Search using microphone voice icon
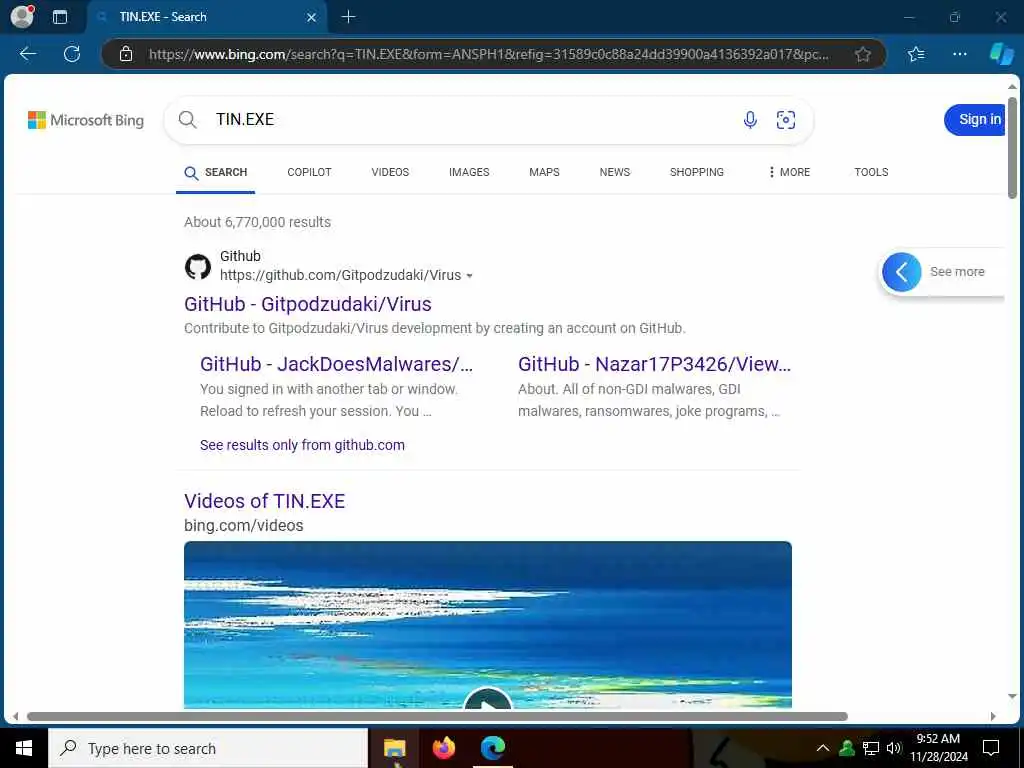This screenshot has width=1024, height=768. click(x=750, y=120)
